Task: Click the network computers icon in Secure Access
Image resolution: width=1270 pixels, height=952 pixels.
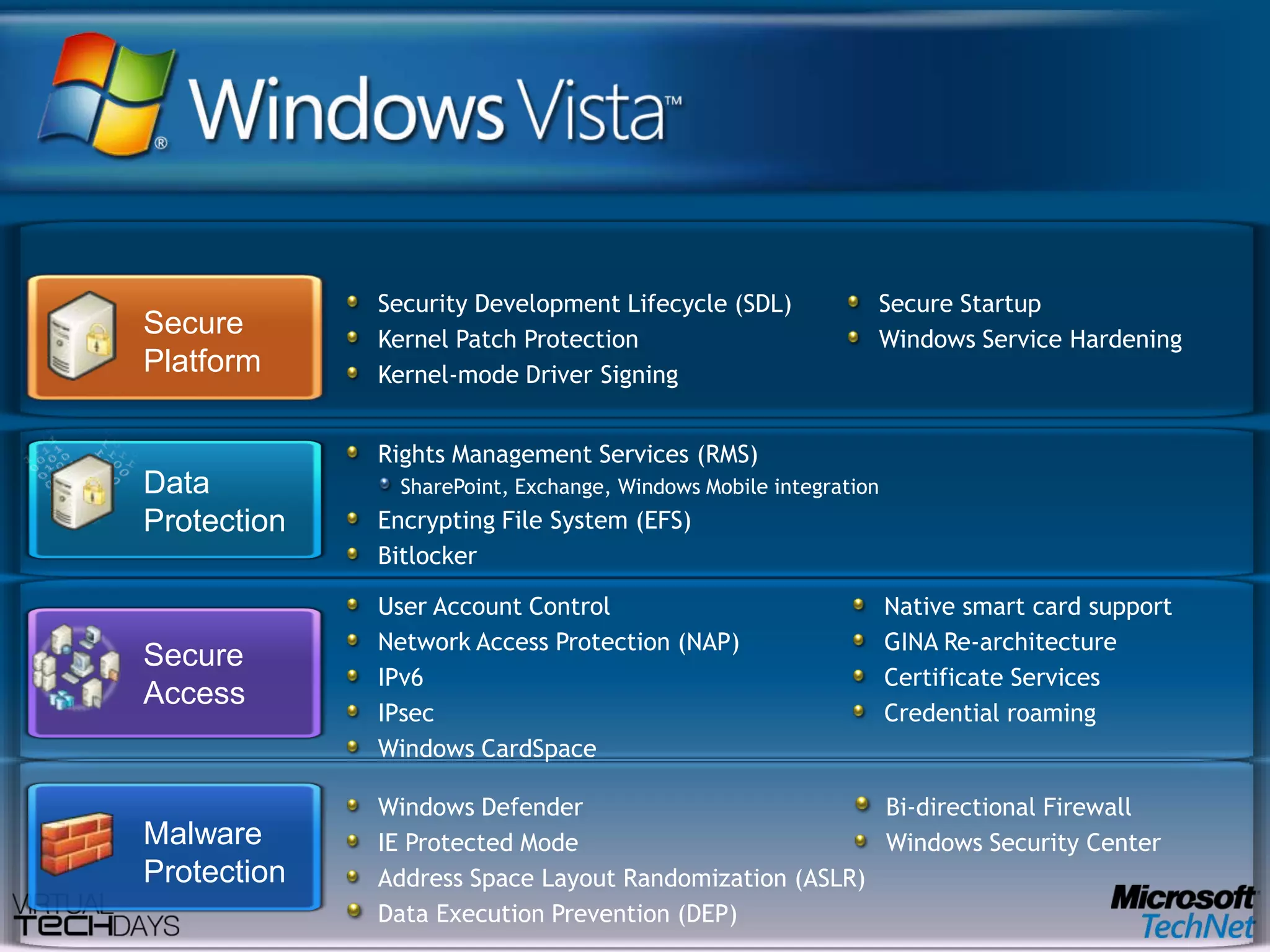Action: coord(76,668)
